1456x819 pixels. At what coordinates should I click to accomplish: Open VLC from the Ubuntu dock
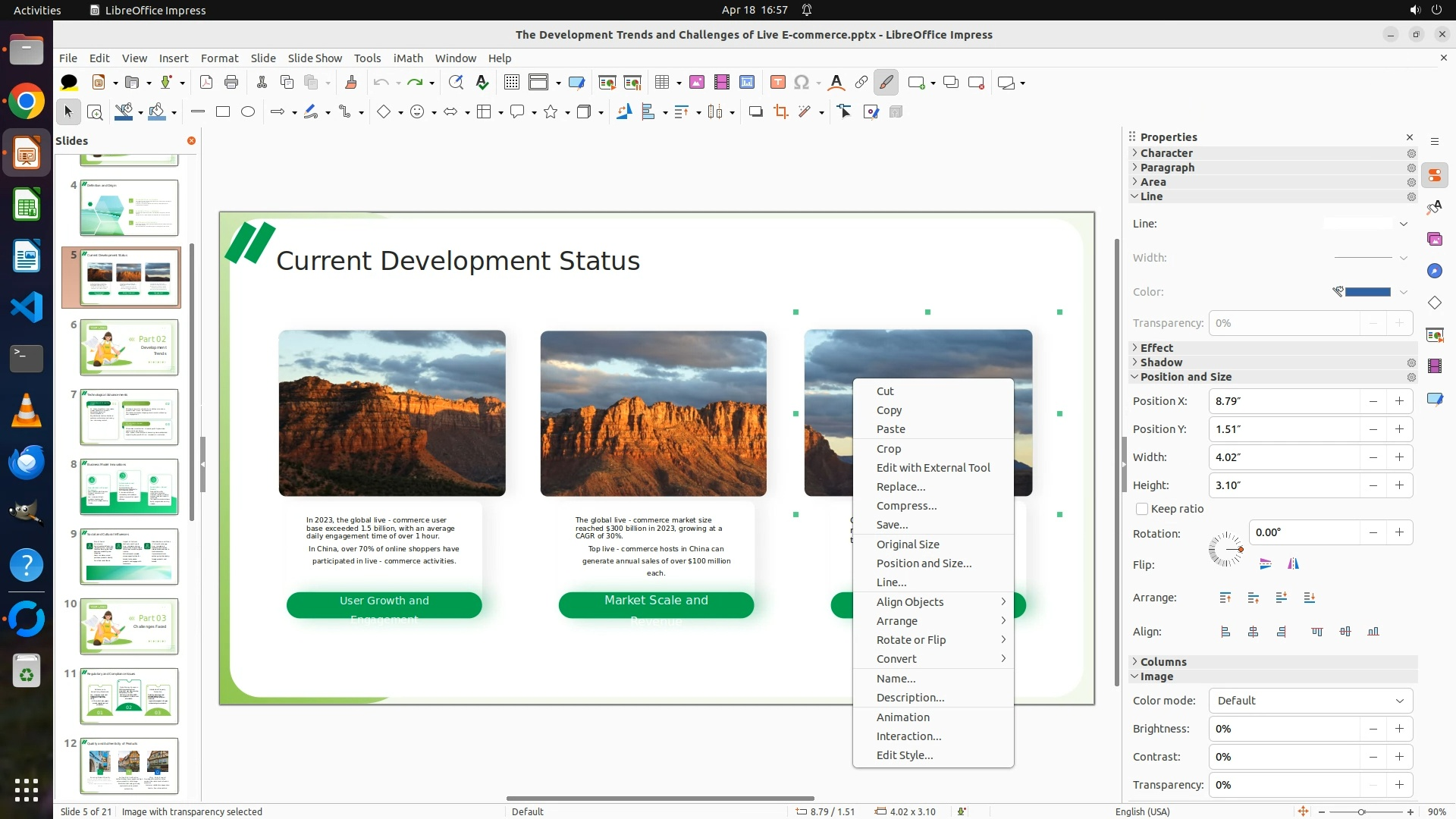[x=27, y=410]
